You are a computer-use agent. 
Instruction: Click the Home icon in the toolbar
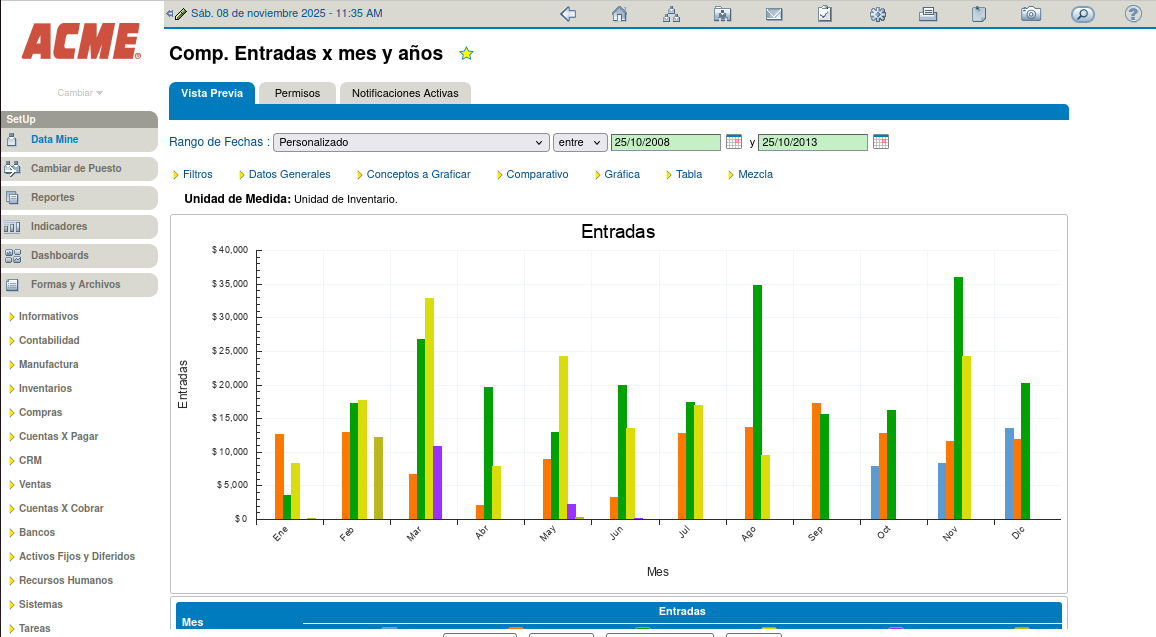pyautogui.click(x=619, y=13)
